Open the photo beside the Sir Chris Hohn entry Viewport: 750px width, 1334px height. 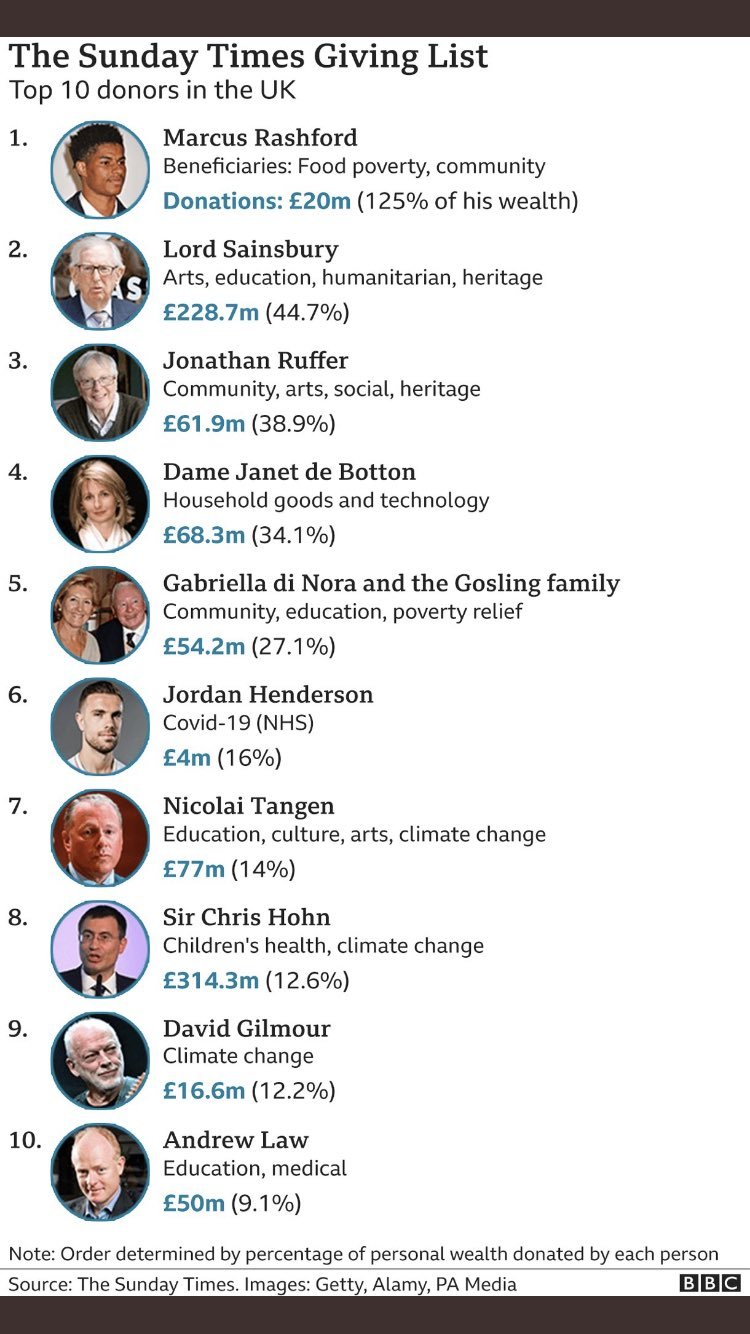click(100, 949)
